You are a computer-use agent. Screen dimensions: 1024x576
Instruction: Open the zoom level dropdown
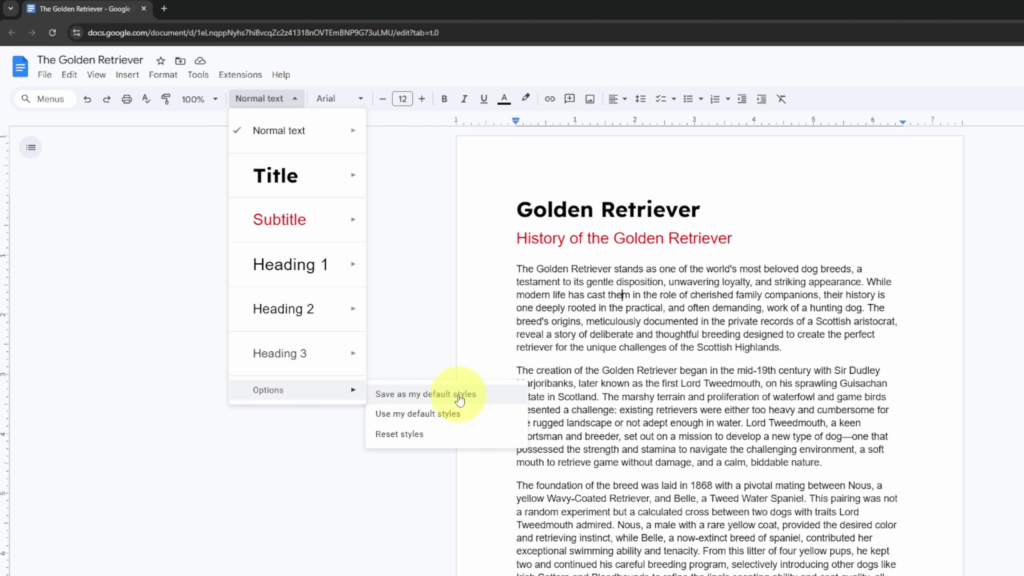tap(199, 98)
